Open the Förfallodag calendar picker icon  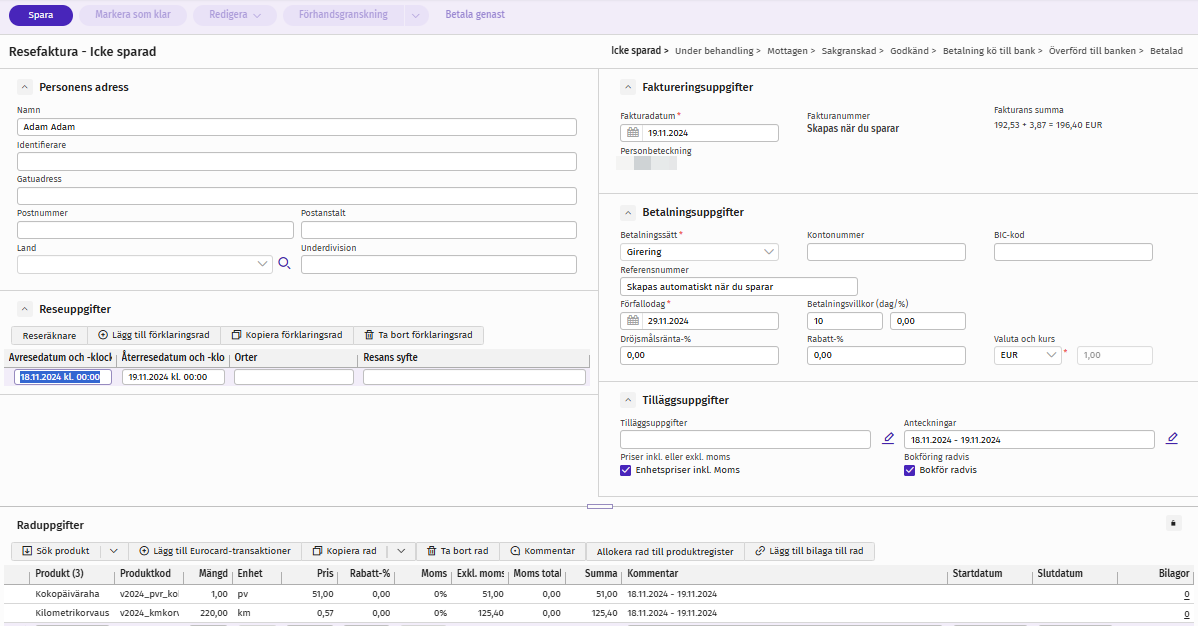pyautogui.click(x=633, y=321)
